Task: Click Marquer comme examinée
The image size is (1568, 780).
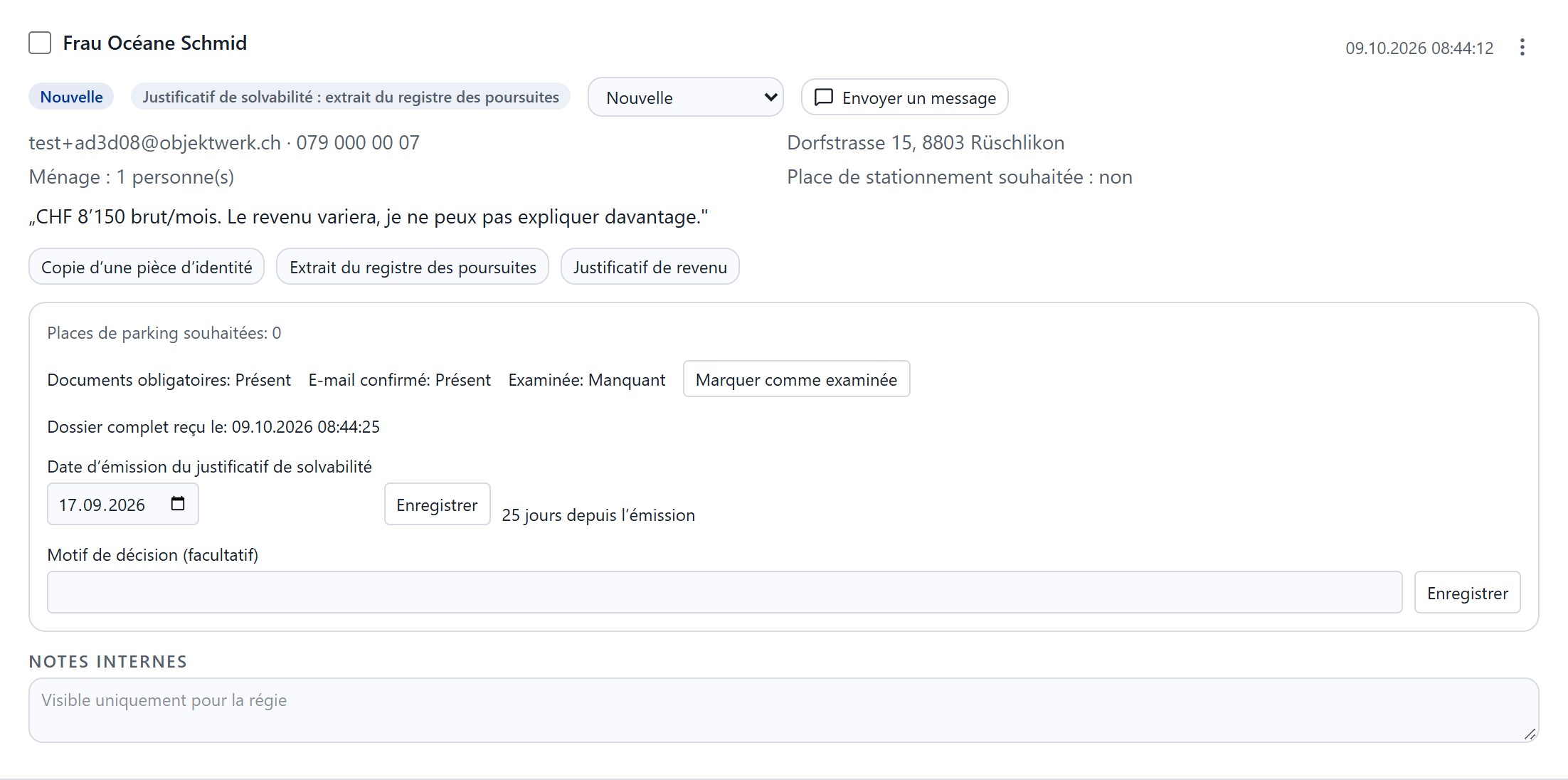Action: coord(796,379)
